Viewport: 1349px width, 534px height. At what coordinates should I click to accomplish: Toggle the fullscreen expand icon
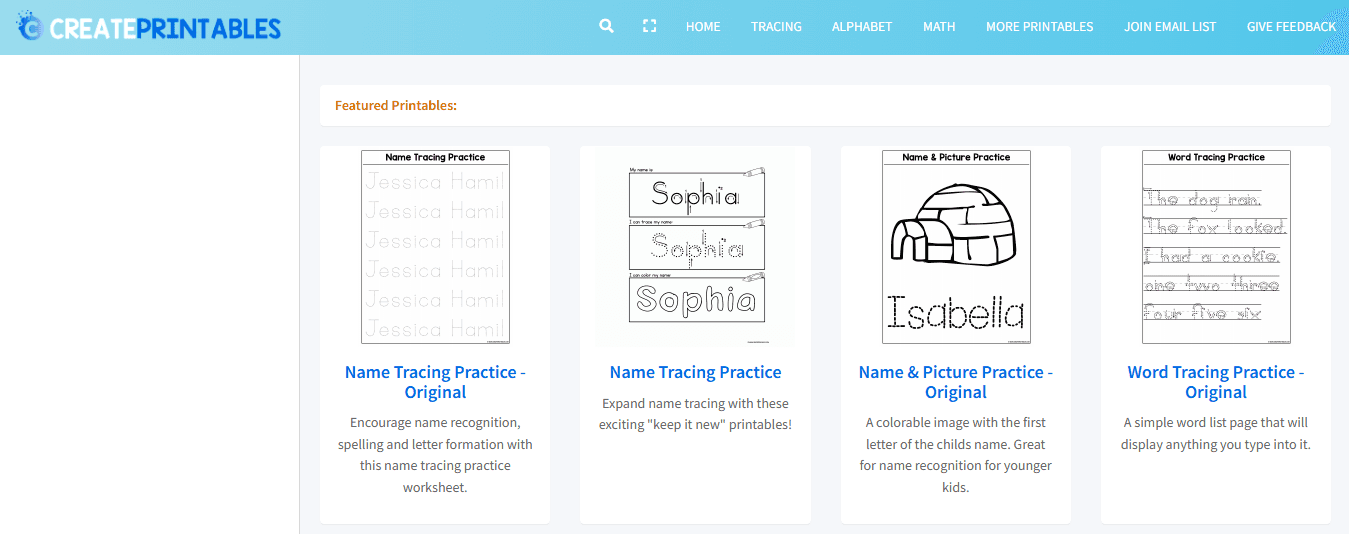[649, 26]
